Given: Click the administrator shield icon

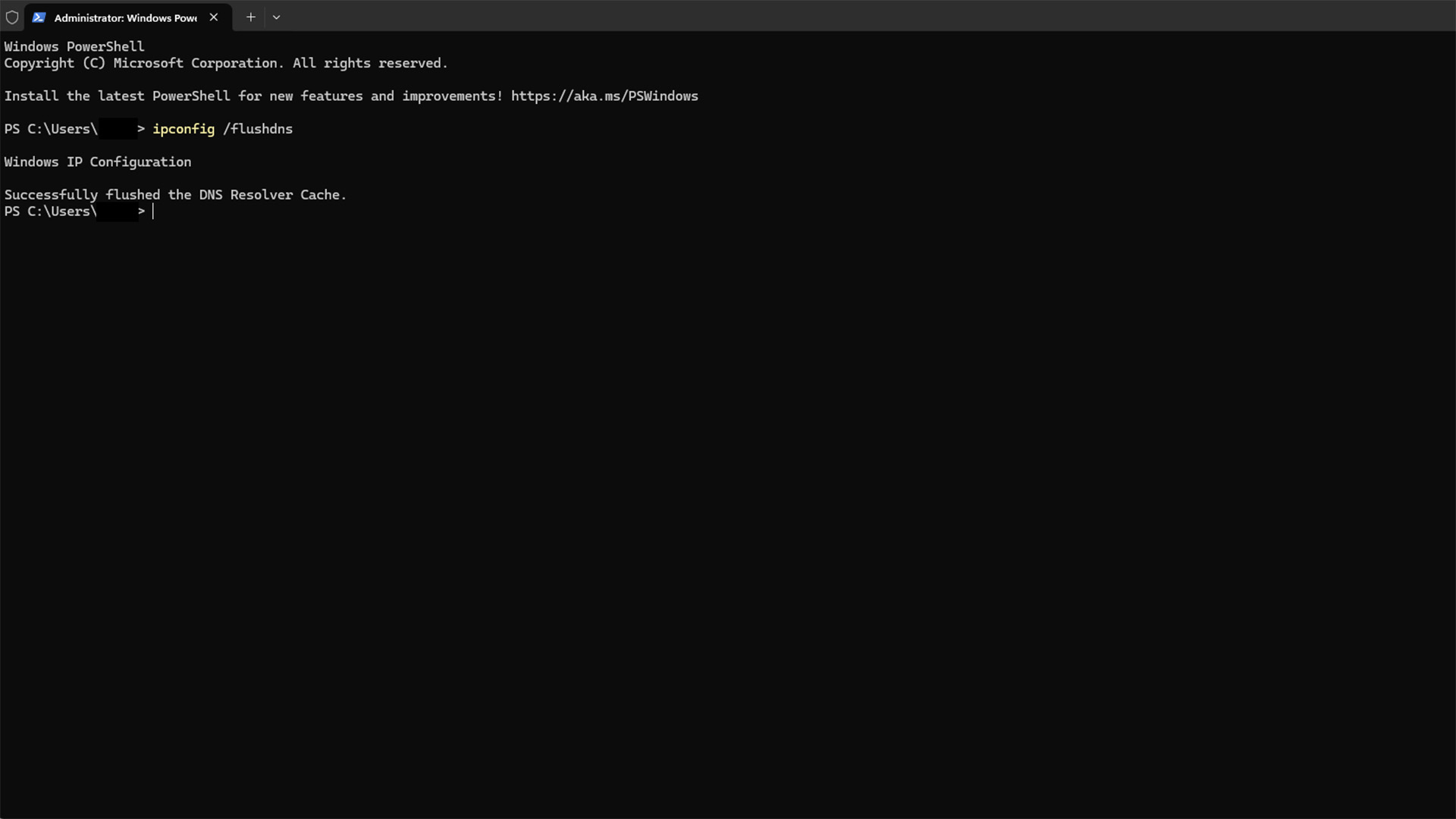Looking at the screenshot, I should pyautogui.click(x=12, y=17).
